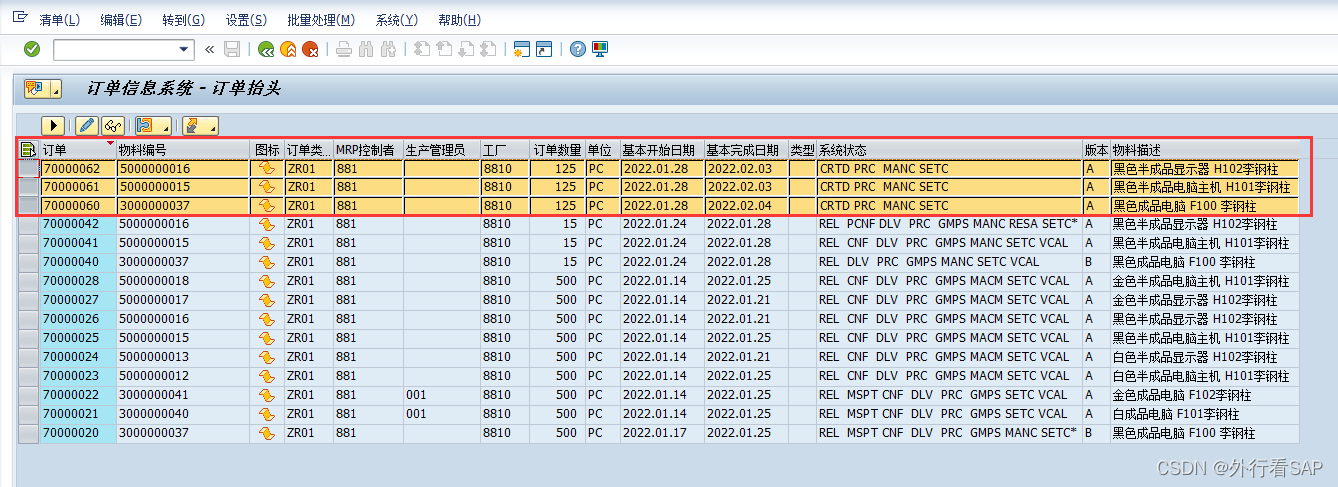Click the orange Exit arrow icon

(288, 49)
